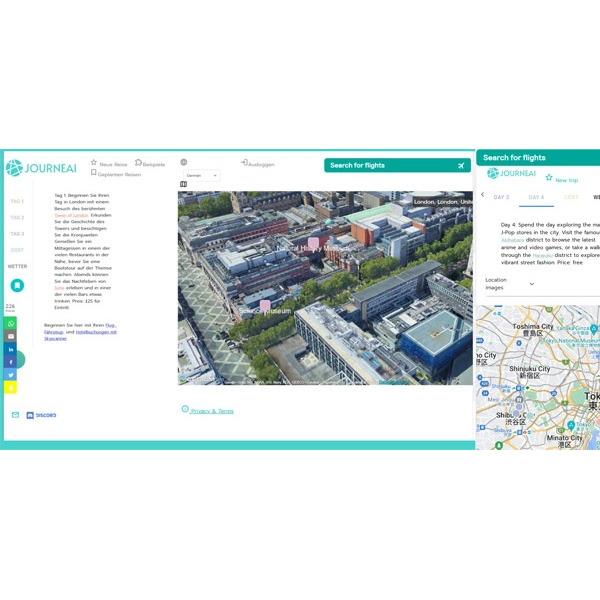Image resolution: width=600 pixels, height=600 pixels.
Task: Share the trip on Facebook
Action: point(11,362)
